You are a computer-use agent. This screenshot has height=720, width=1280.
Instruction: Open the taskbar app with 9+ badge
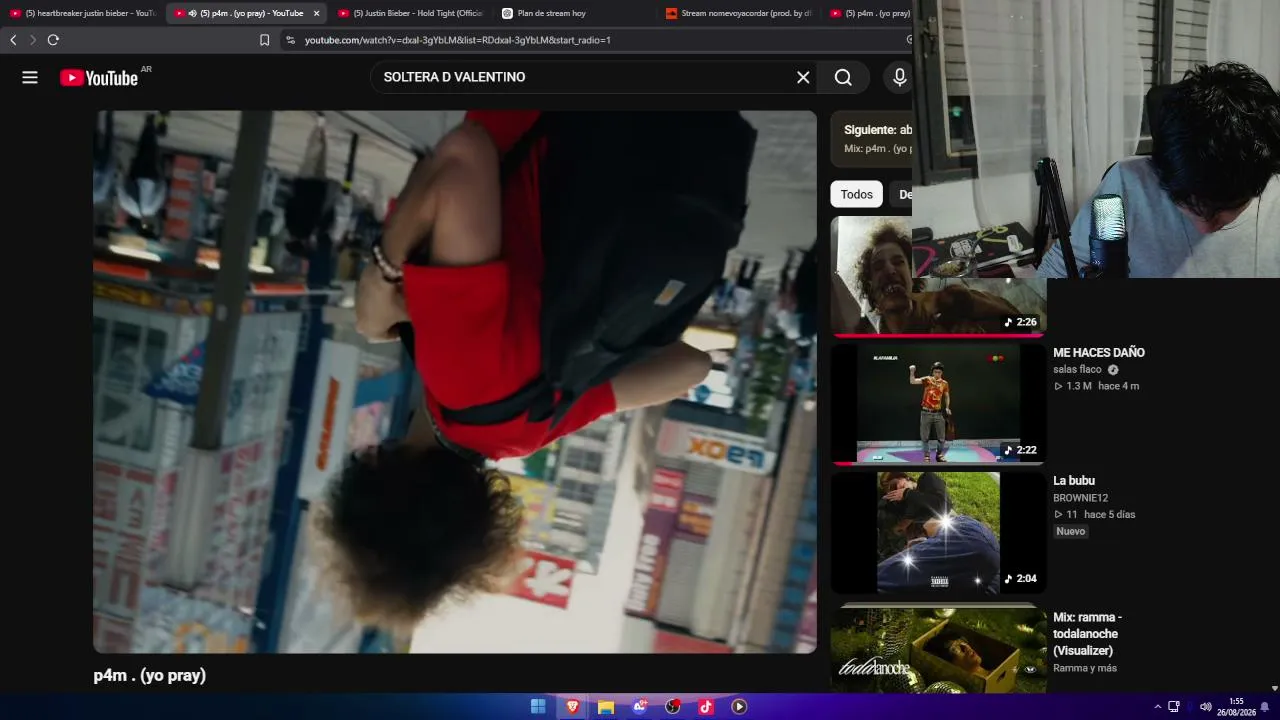tap(640, 707)
